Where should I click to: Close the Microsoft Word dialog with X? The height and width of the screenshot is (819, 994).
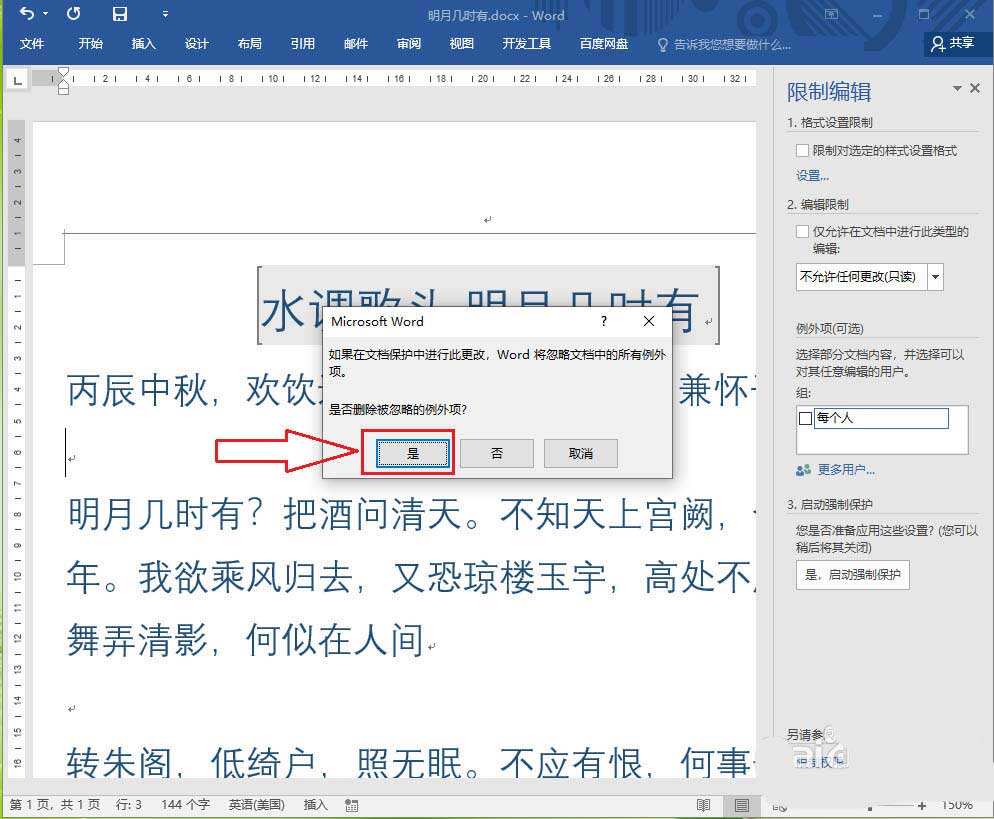coord(649,321)
